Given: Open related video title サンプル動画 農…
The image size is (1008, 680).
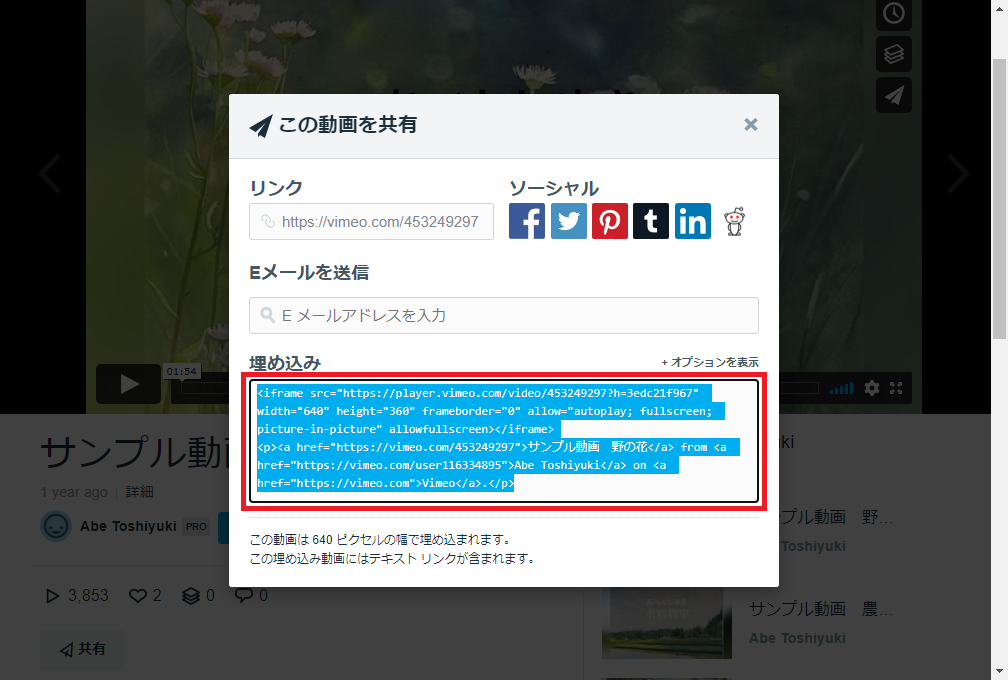Looking at the screenshot, I should tap(820, 609).
